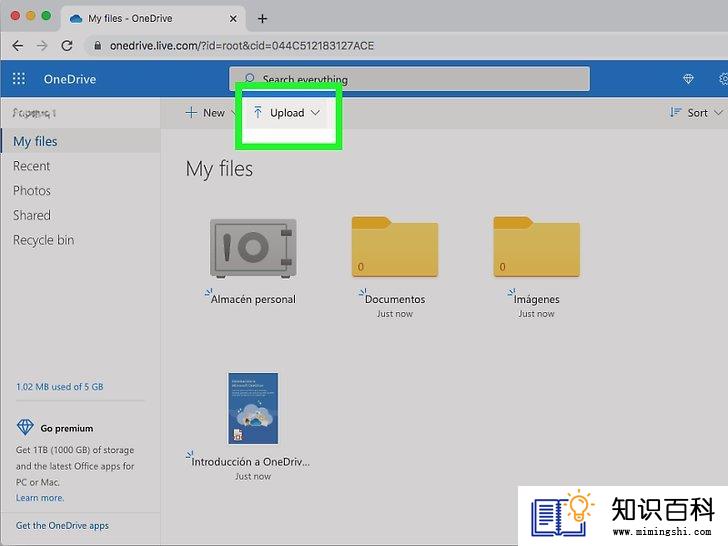728x546 pixels.
Task: Click the Almacén personal label
Action: coord(253,299)
